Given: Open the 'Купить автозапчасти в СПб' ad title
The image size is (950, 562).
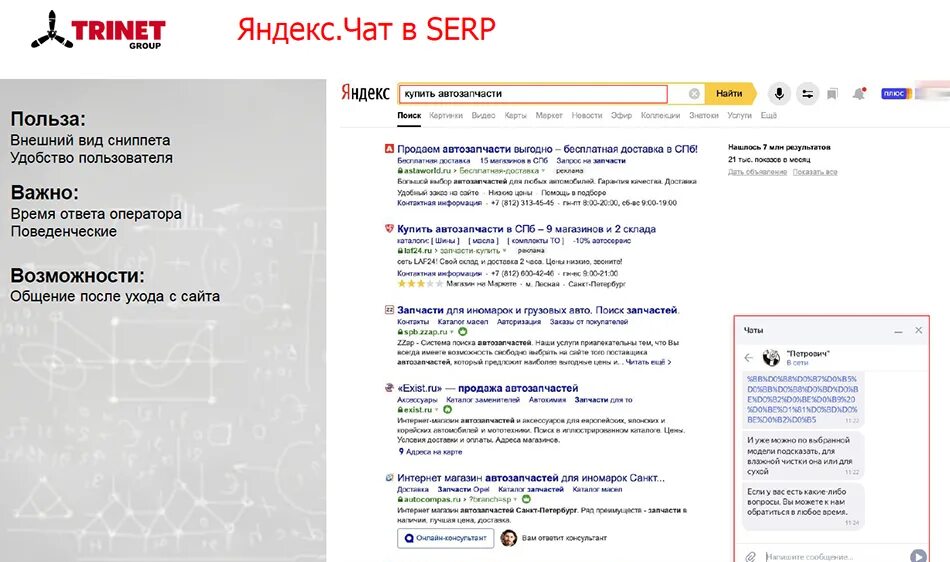Looking at the screenshot, I should [x=526, y=229].
